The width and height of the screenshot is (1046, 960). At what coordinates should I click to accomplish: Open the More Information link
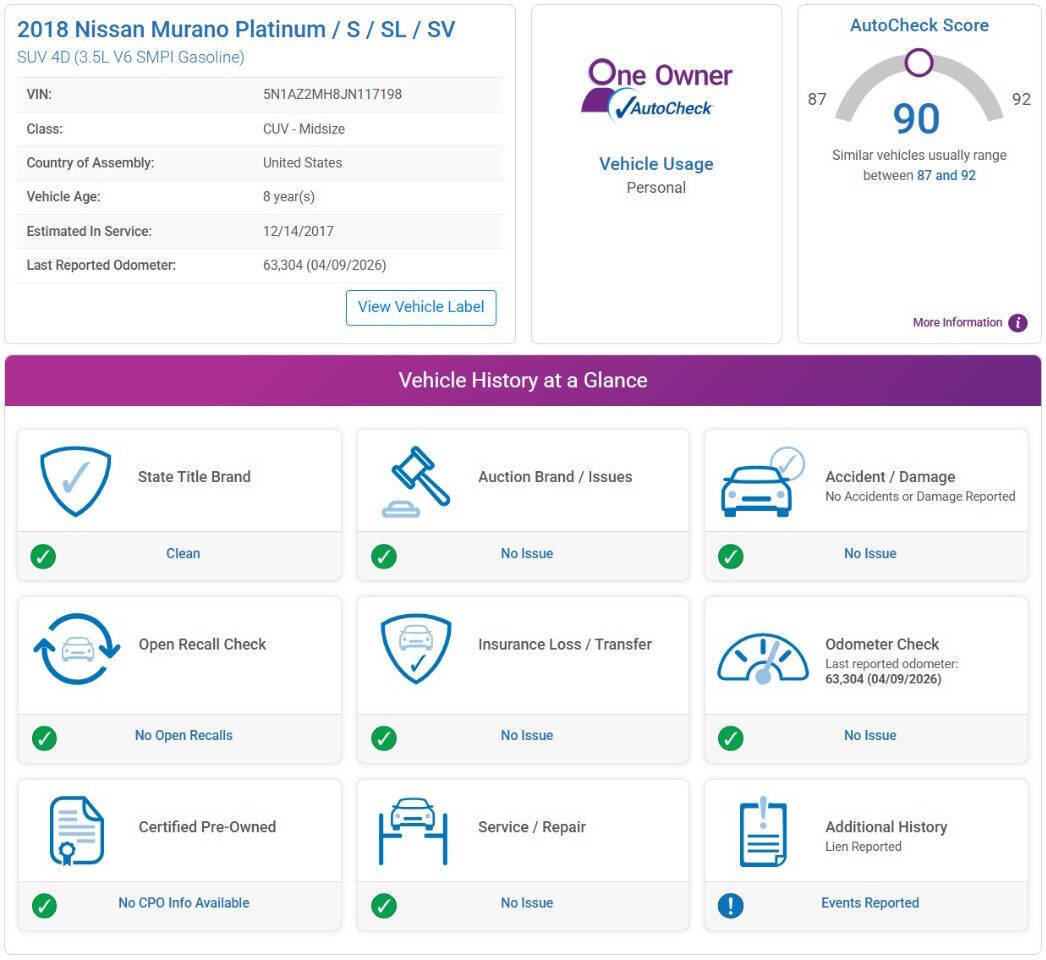tap(957, 322)
